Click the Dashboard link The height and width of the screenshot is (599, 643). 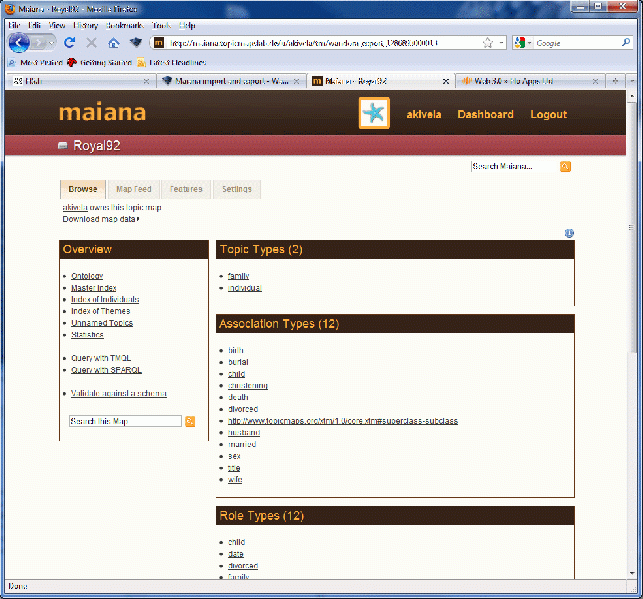point(485,114)
